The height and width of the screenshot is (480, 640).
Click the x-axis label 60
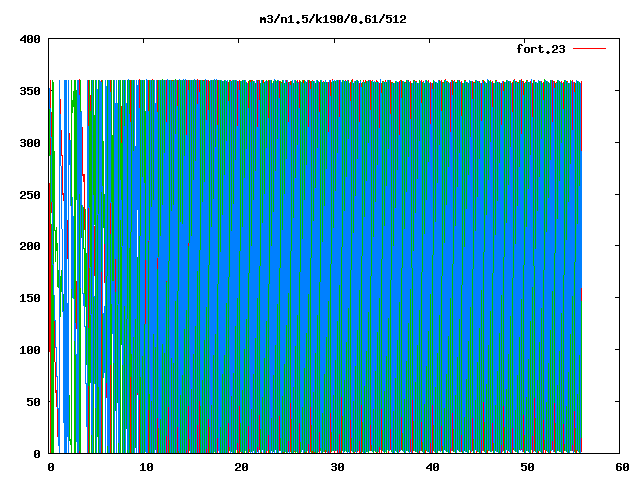coord(623,467)
